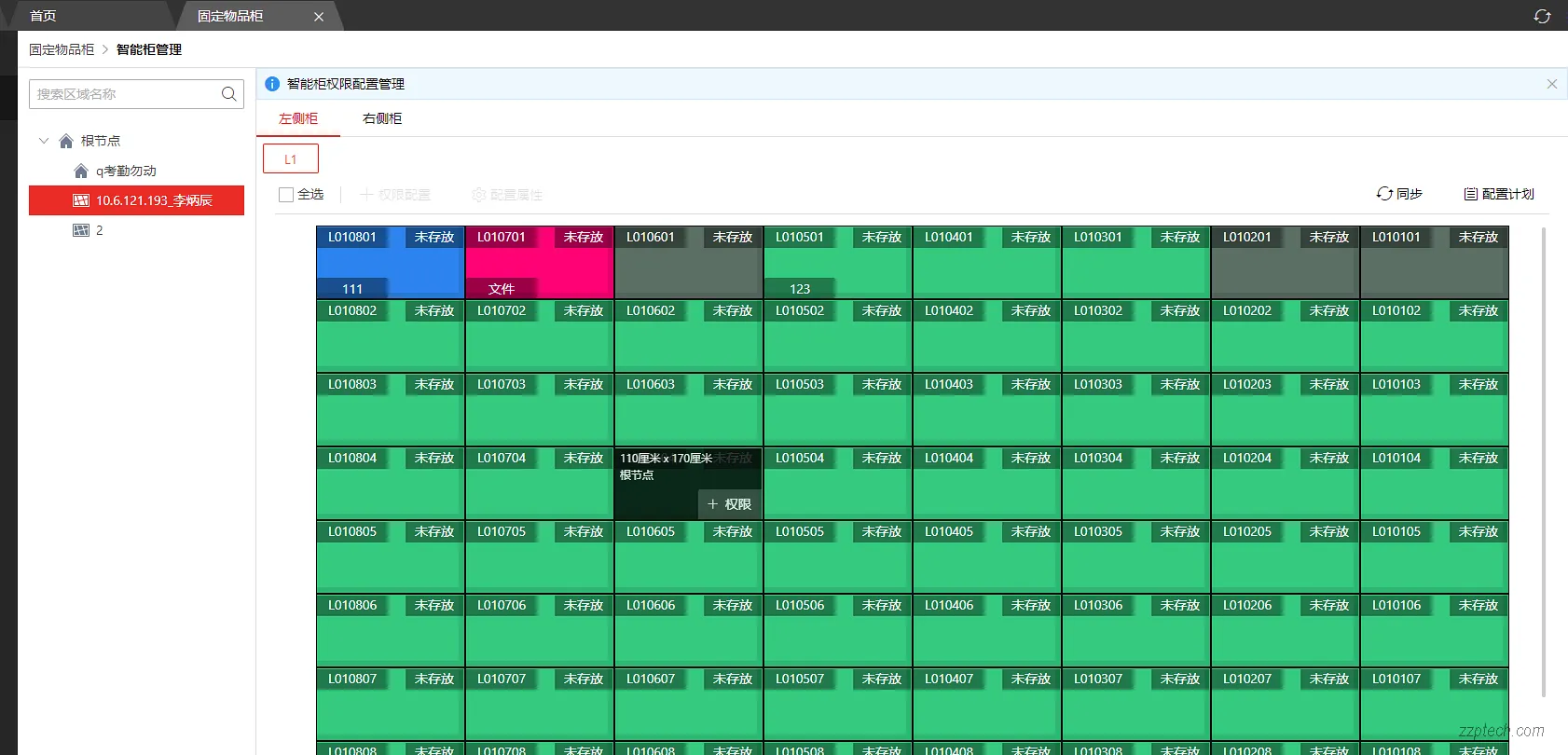Select gray cell L010201
Screen dimensions: 1568x755
(1286, 263)
